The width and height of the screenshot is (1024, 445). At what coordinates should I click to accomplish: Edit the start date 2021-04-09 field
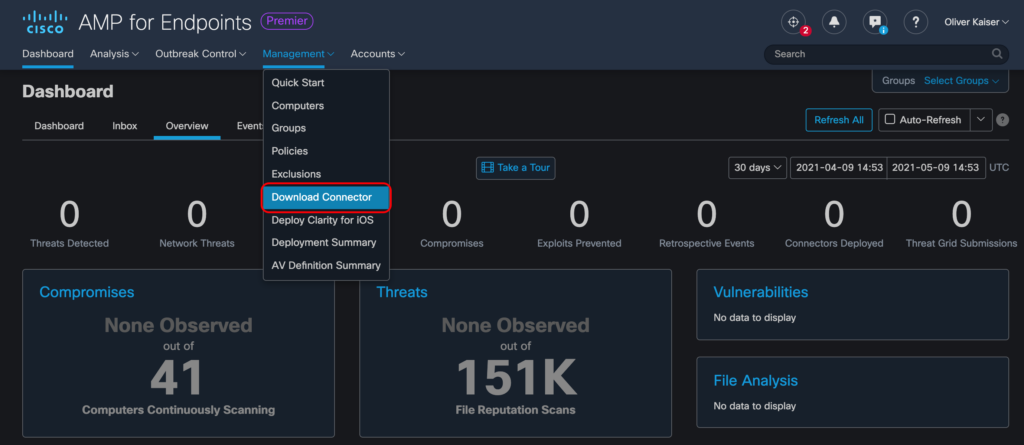839,167
